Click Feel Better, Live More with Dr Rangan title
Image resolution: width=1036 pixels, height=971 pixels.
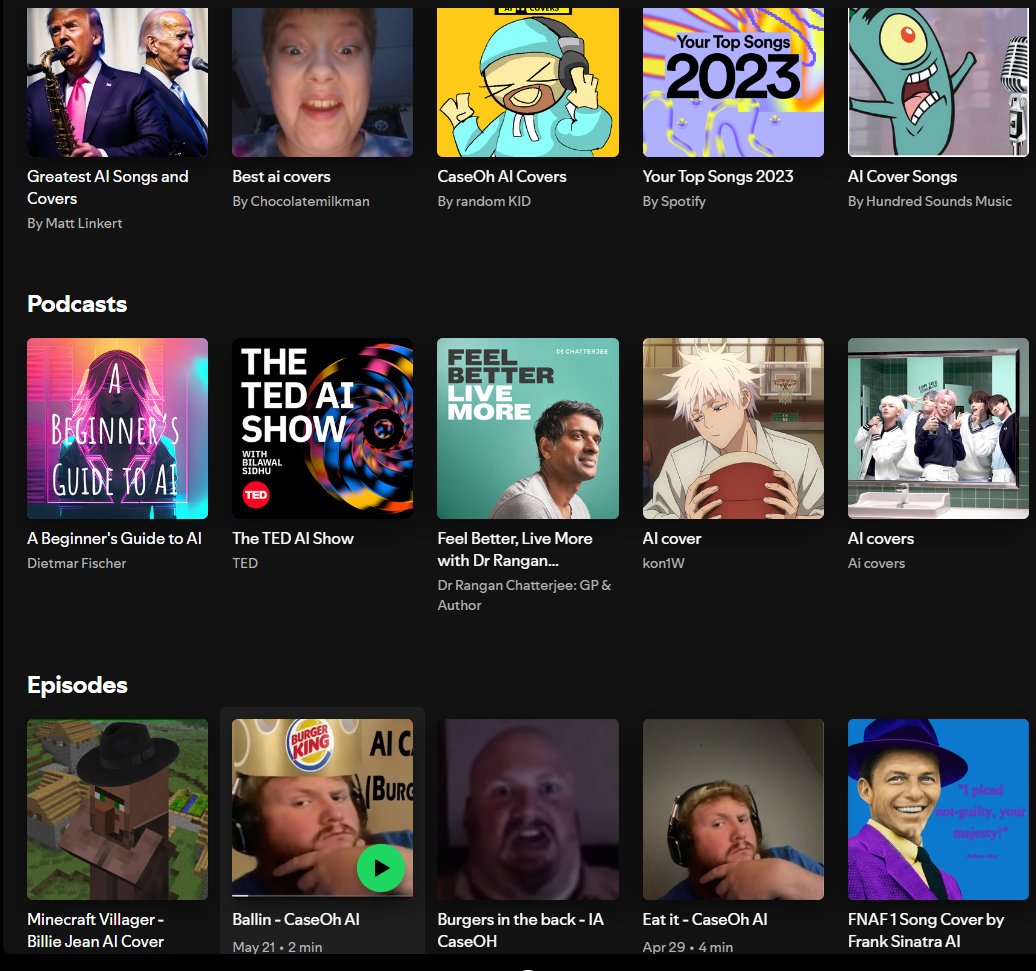click(515, 550)
